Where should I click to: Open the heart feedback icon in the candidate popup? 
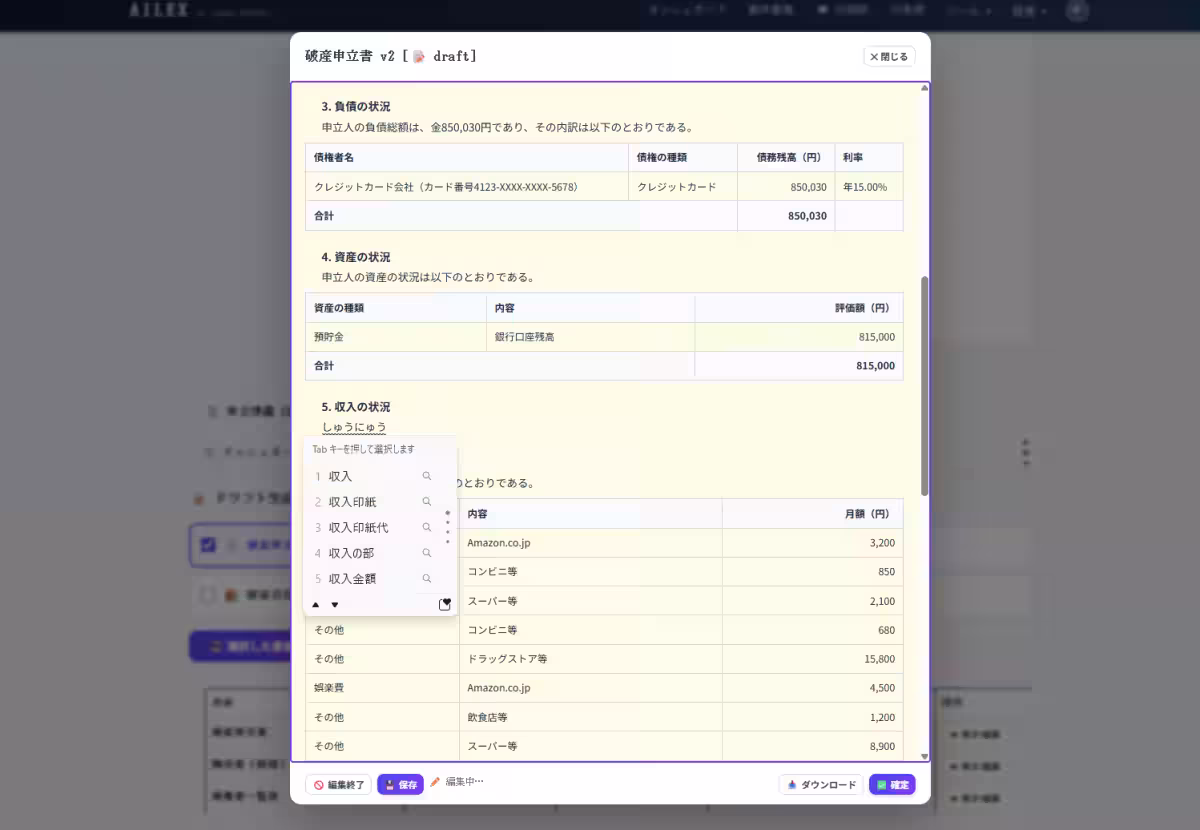445,604
